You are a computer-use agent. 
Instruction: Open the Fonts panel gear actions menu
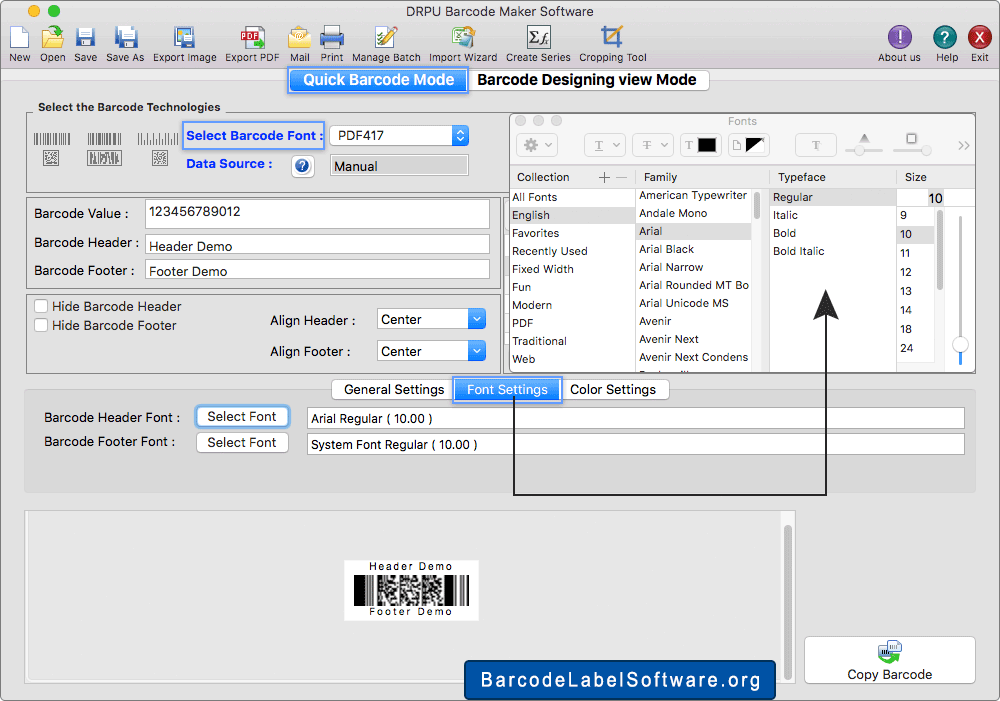(537, 145)
